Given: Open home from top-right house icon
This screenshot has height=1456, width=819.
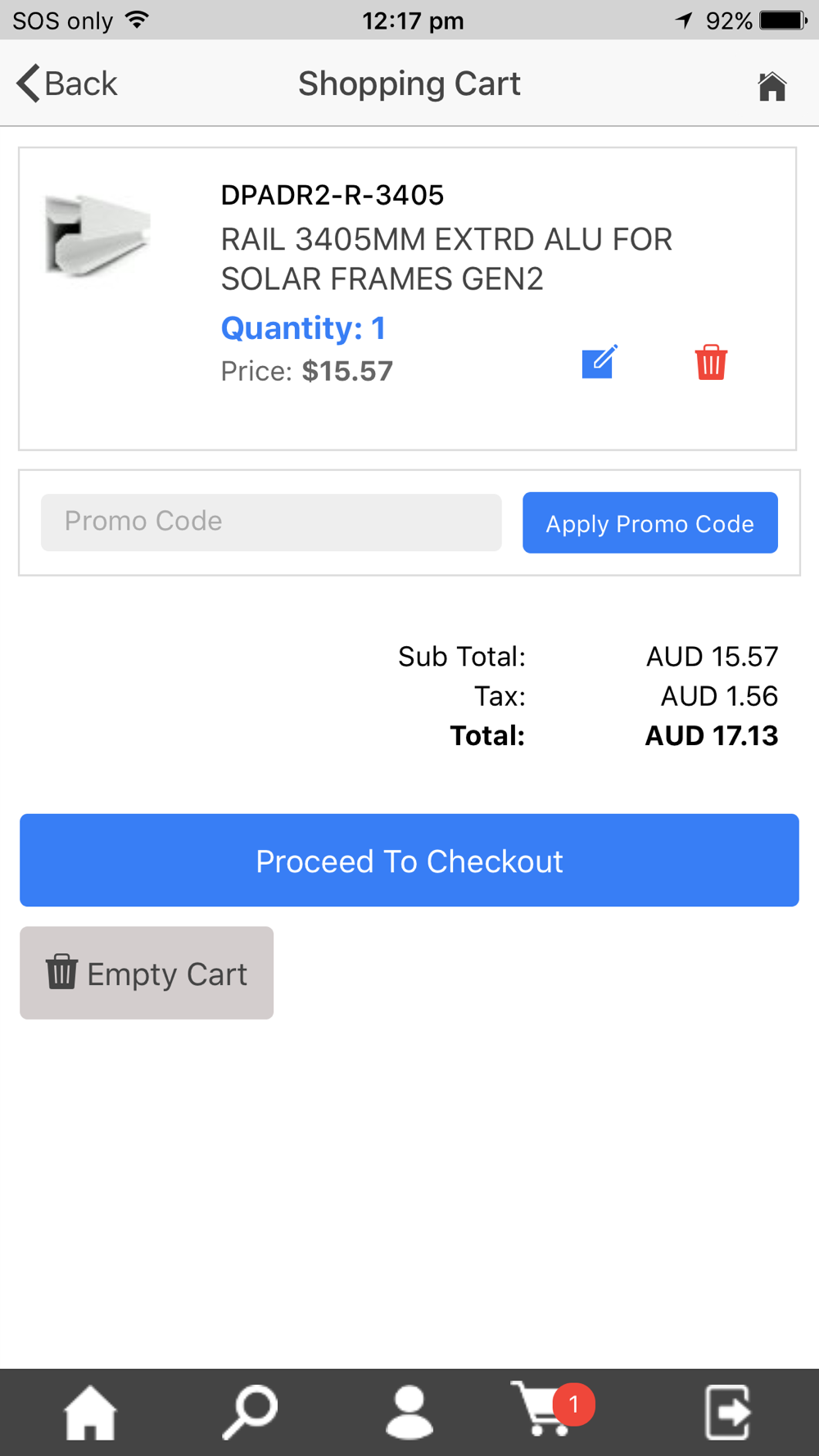Looking at the screenshot, I should click(x=771, y=86).
